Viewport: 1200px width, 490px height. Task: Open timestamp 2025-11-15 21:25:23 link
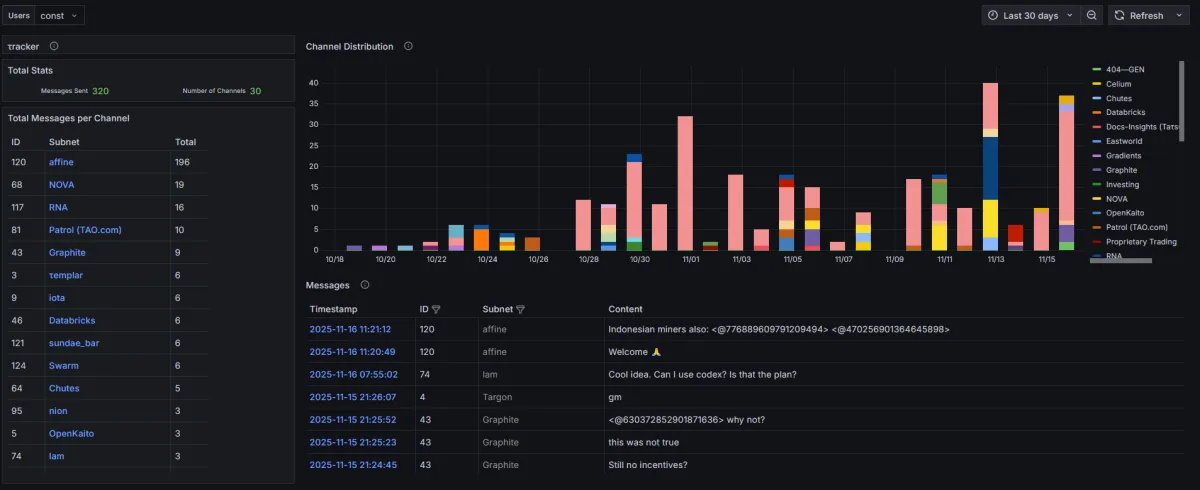point(352,442)
